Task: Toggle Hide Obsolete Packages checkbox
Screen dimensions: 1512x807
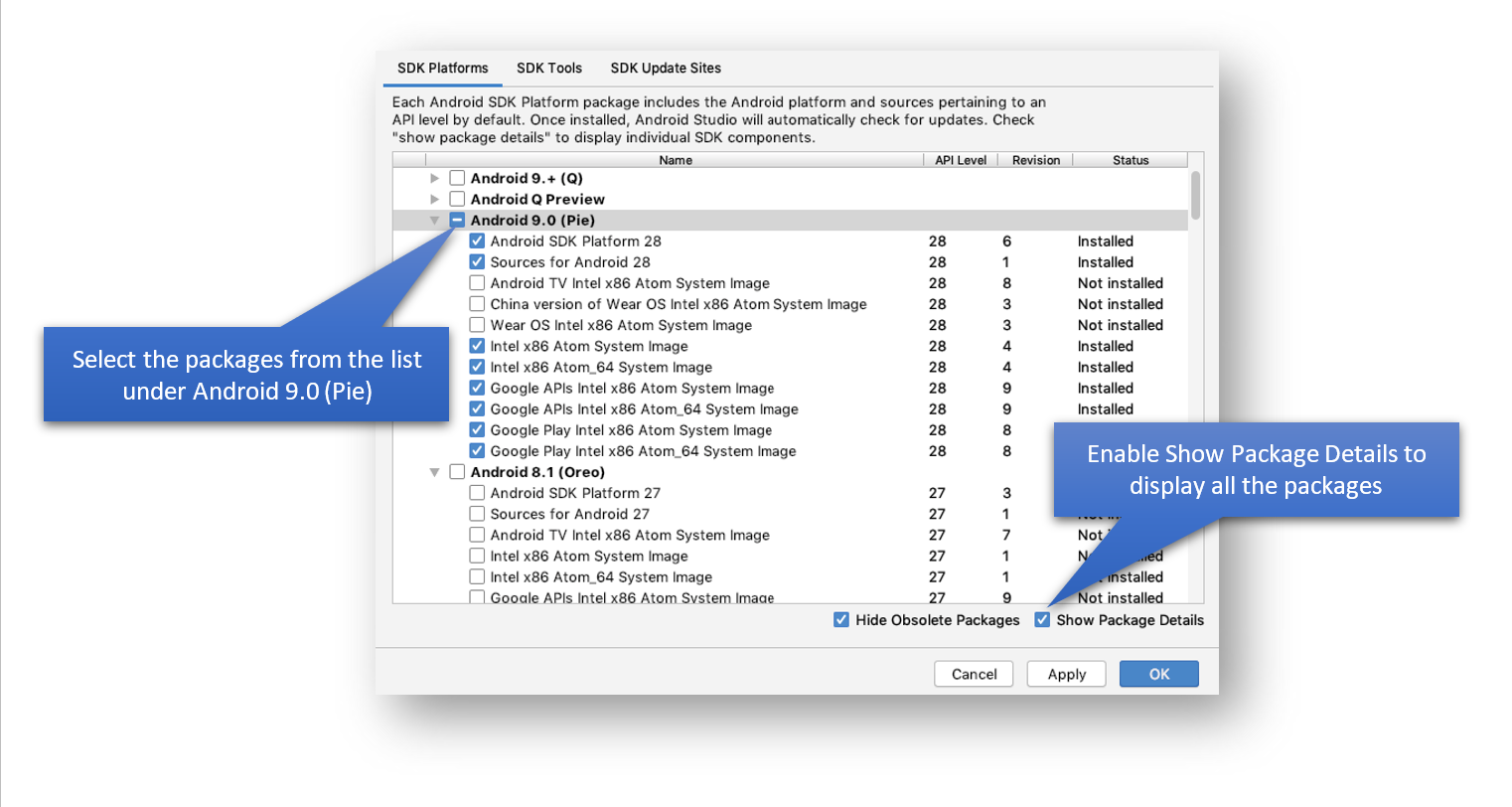Action: (841, 620)
